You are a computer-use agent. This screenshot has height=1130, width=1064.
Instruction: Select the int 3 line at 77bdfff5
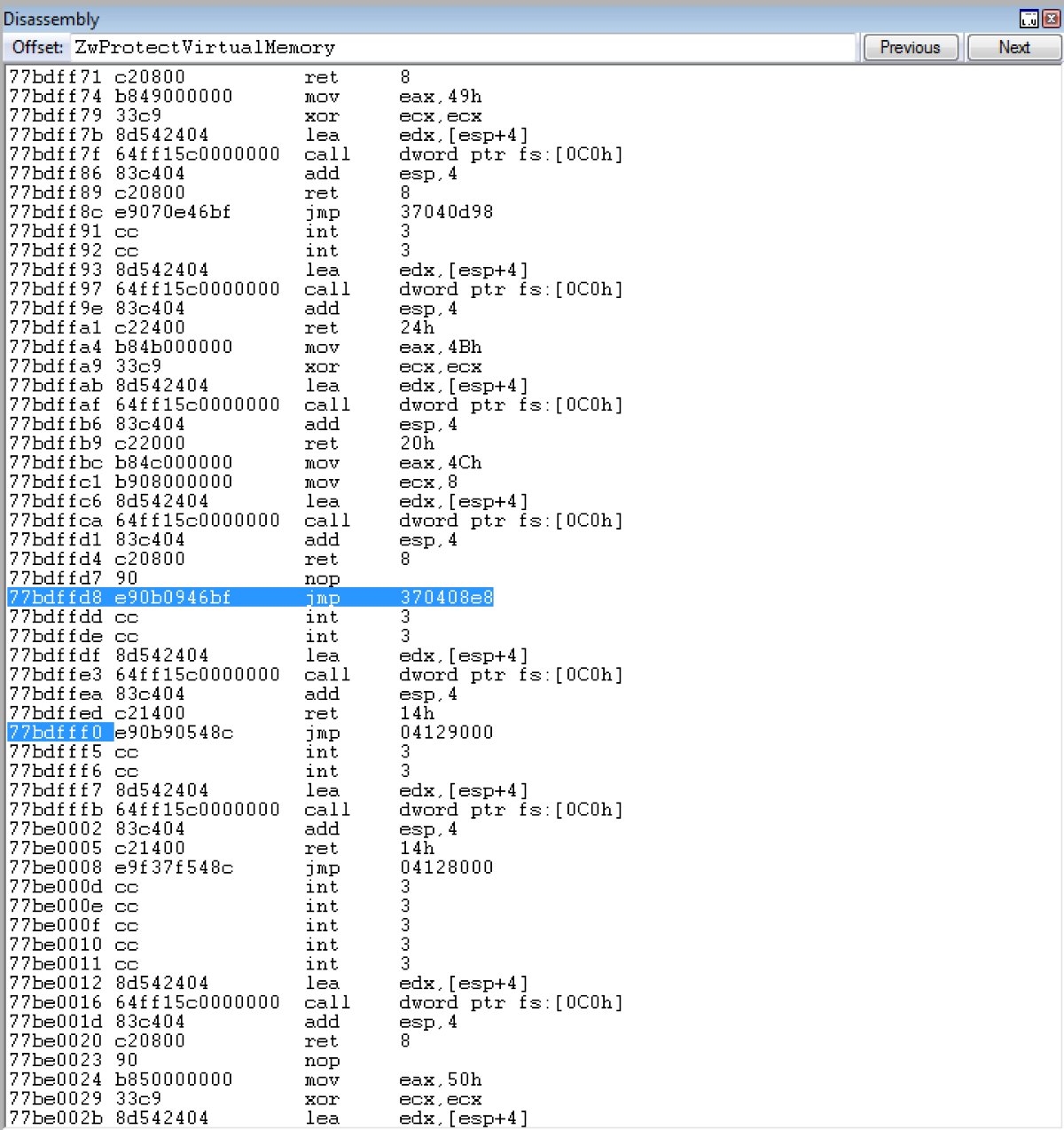(209, 752)
